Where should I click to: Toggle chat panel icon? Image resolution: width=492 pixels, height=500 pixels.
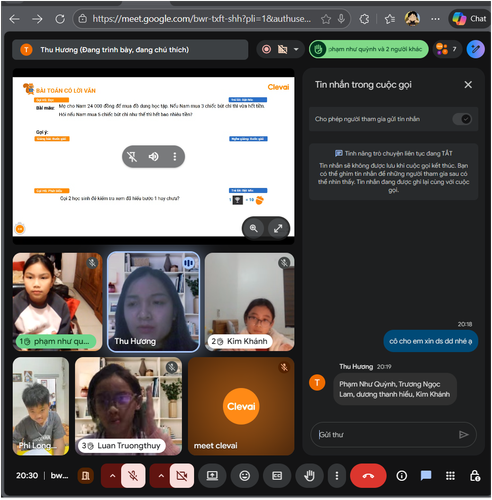tap(426, 476)
